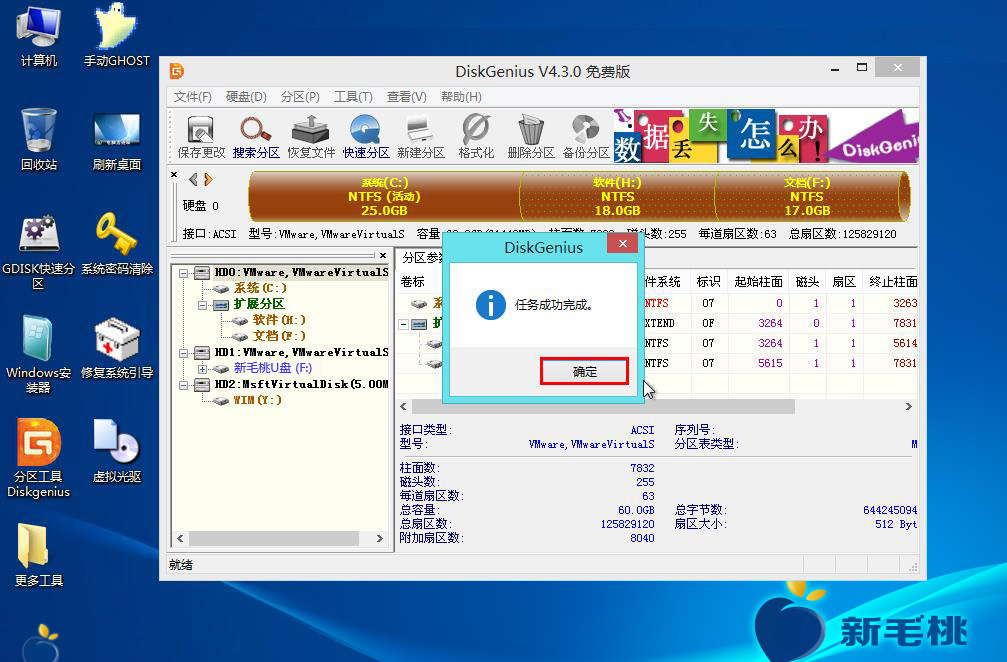Collapse the HD1 VMware disk node

coord(184,353)
